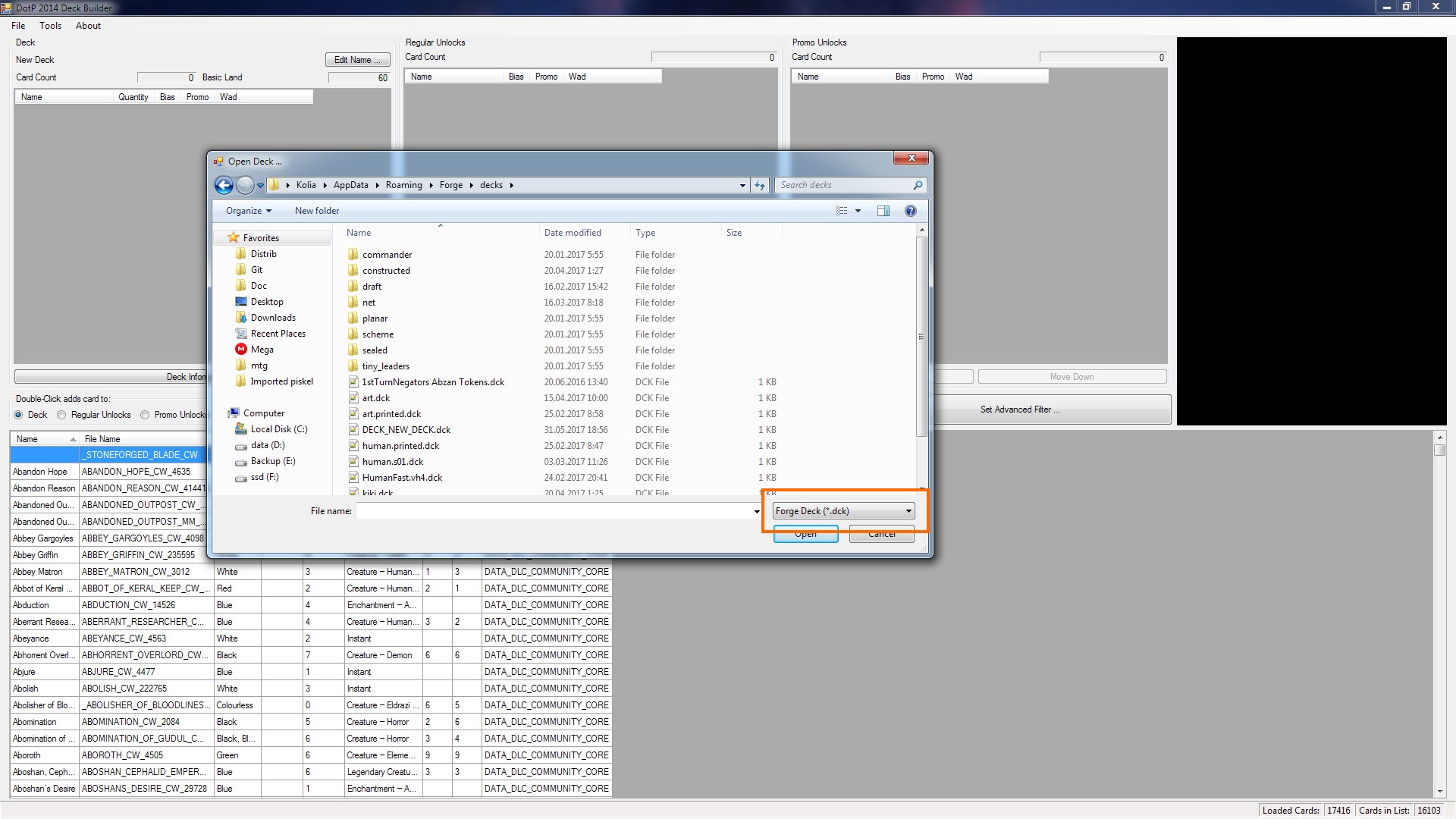Select the Regular Unlocks radio button

[62, 415]
